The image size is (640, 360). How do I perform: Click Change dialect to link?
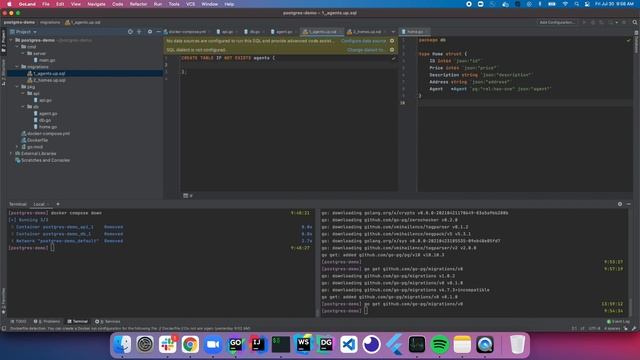365,50
